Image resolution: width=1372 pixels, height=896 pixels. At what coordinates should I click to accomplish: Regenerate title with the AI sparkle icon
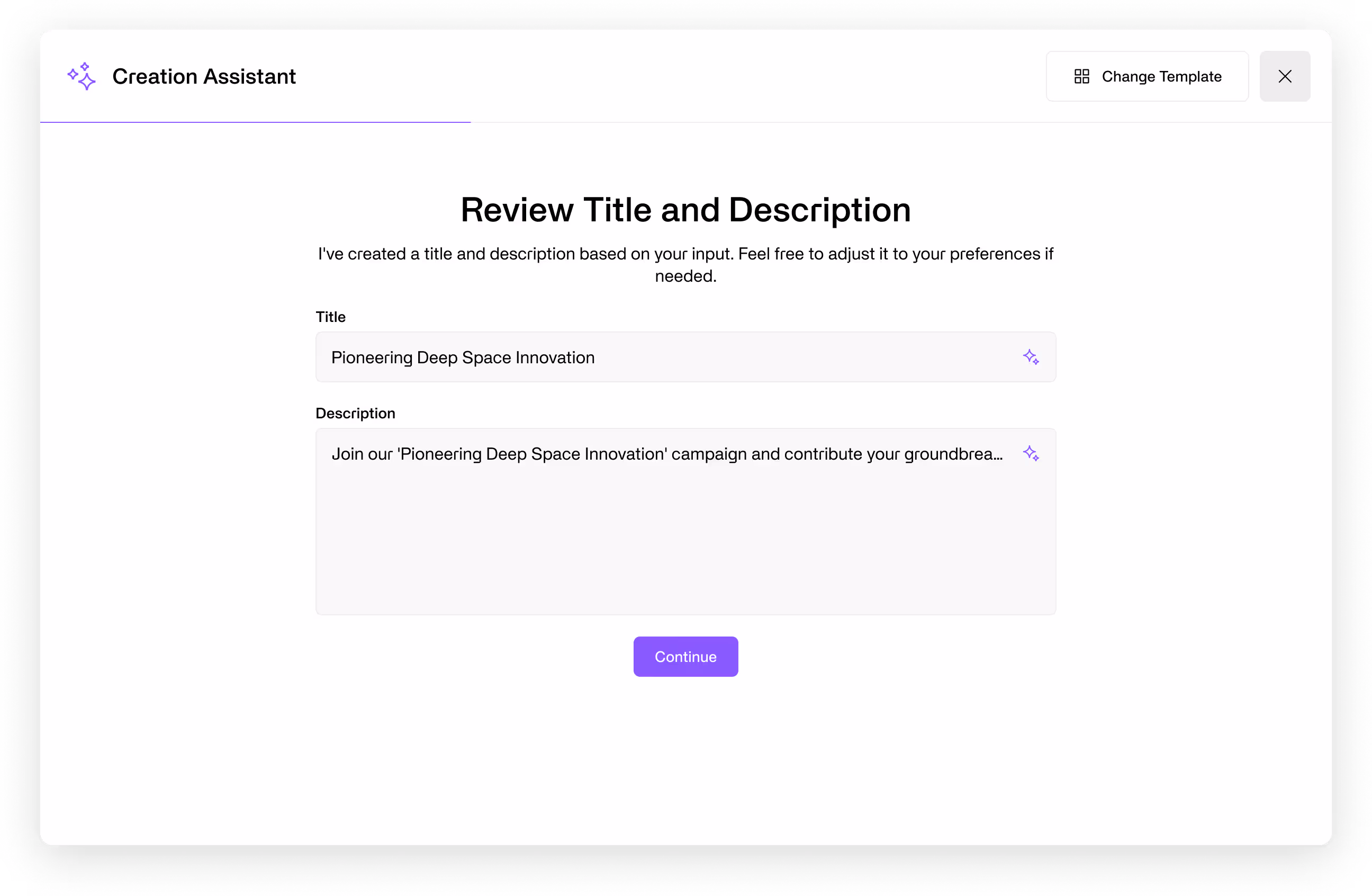(1031, 357)
